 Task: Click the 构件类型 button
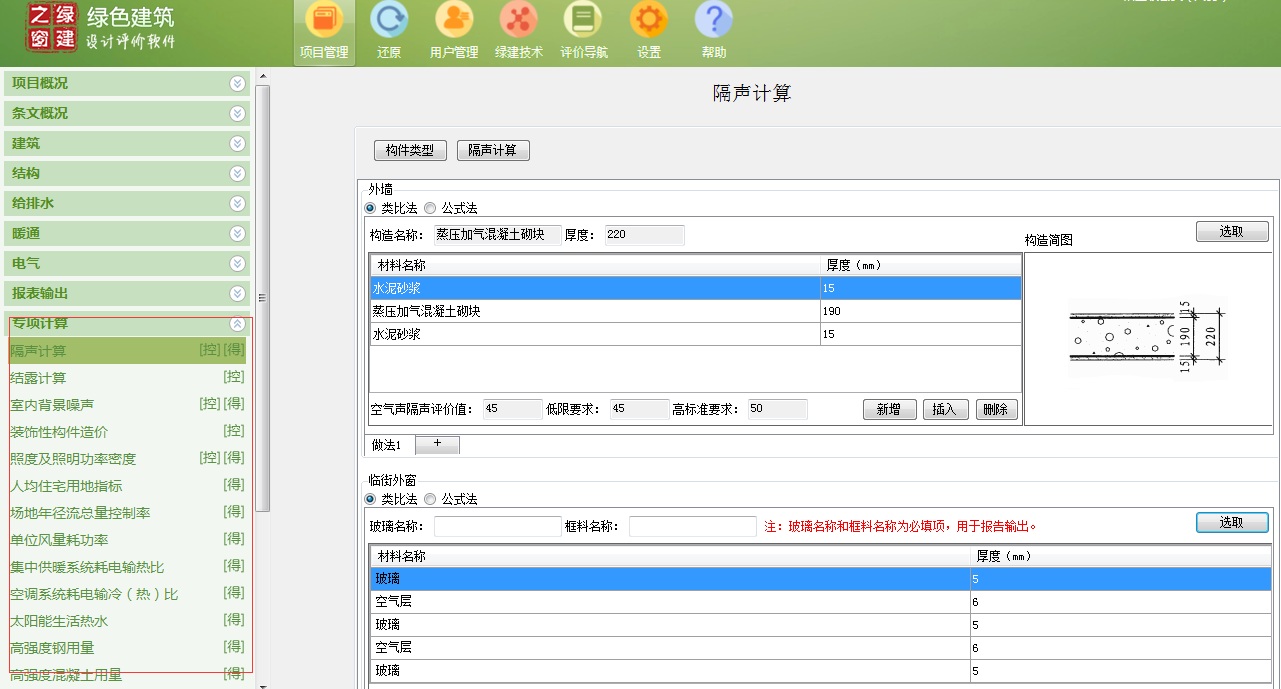[x=410, y=151]
